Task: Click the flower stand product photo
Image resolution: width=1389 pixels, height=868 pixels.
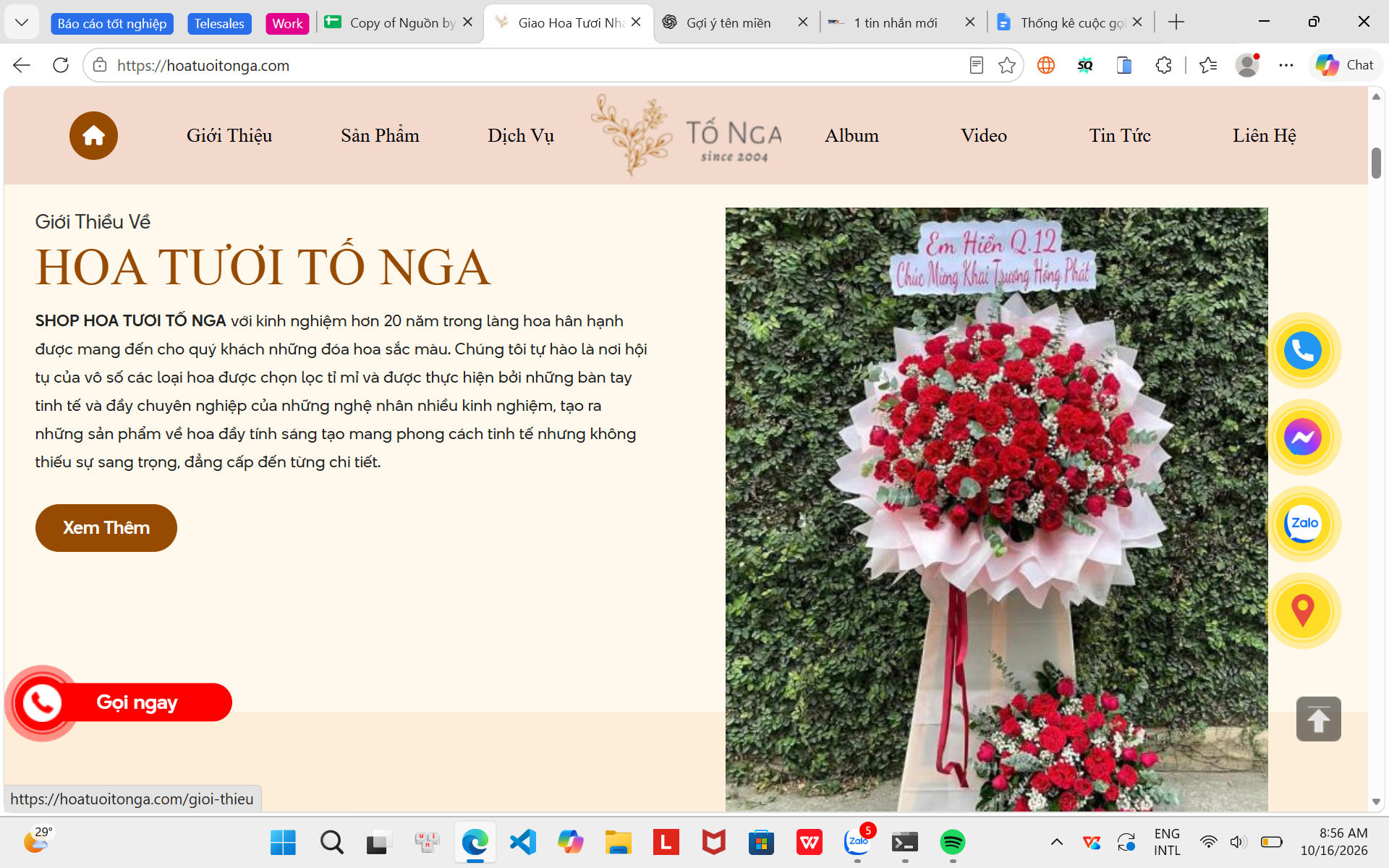Action: pyautogui.click(x=996, y=509)
